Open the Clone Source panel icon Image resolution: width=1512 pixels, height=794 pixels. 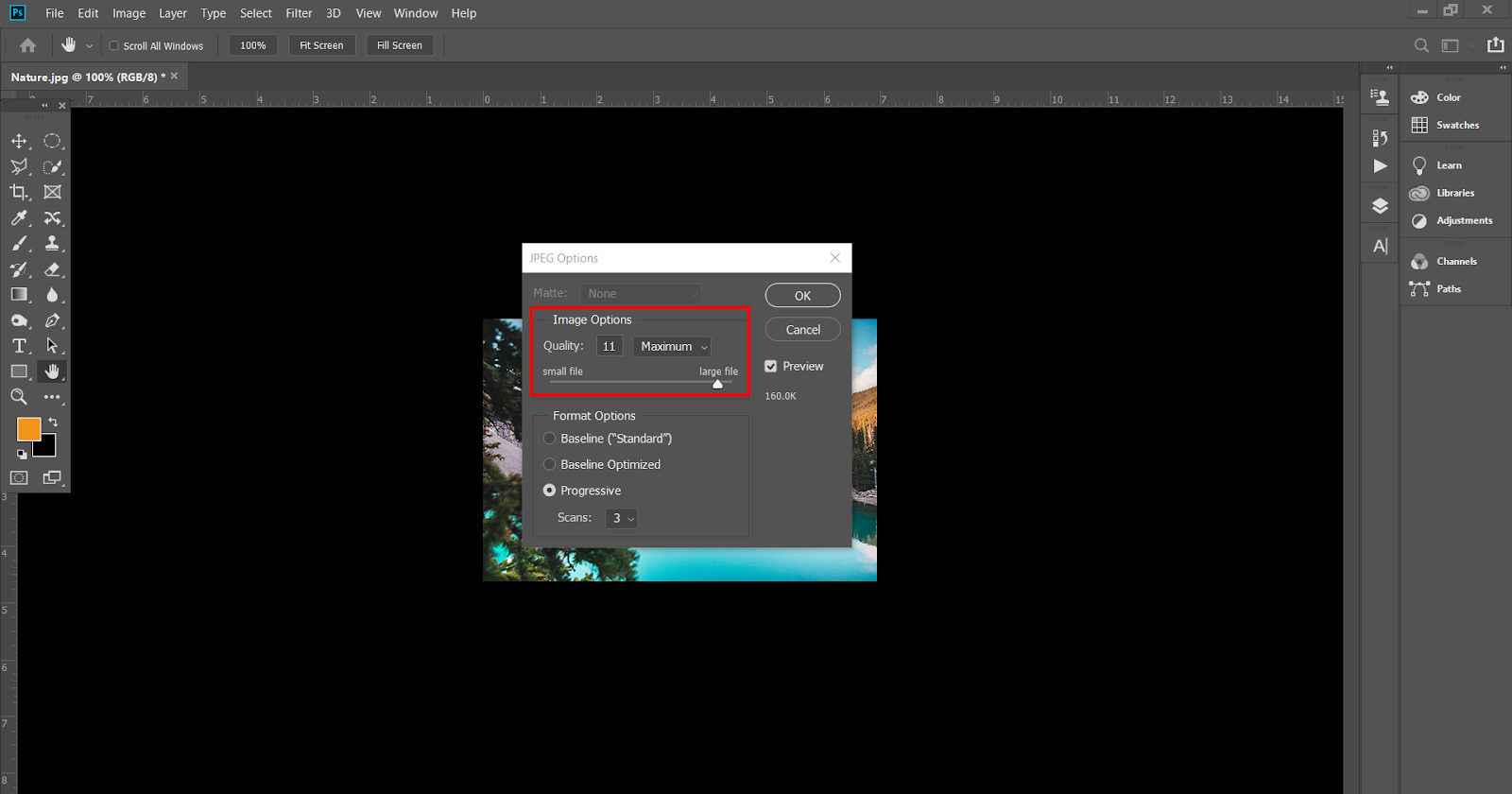point(1381,97)
